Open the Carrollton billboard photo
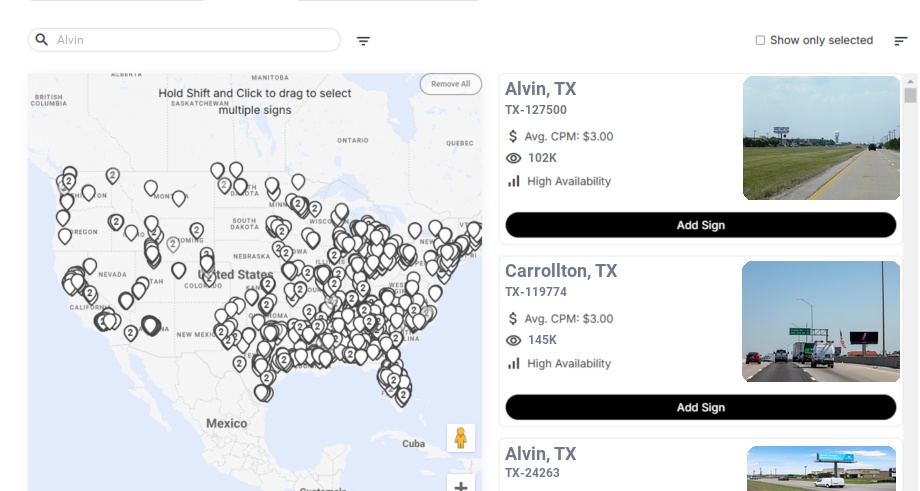920x491 pixels. tap(821, 321)
